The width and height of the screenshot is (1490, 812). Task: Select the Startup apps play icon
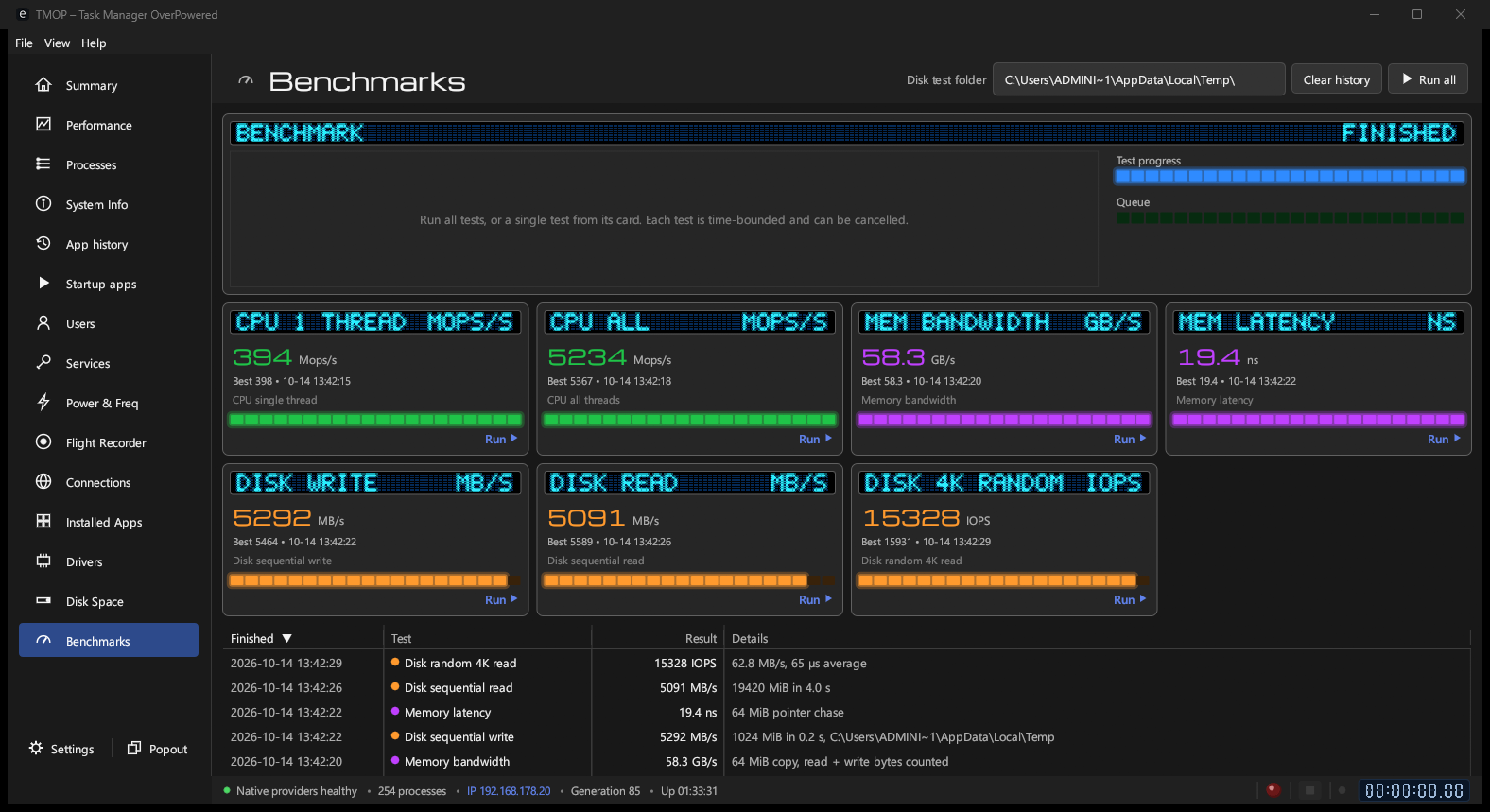click(43, 284)
